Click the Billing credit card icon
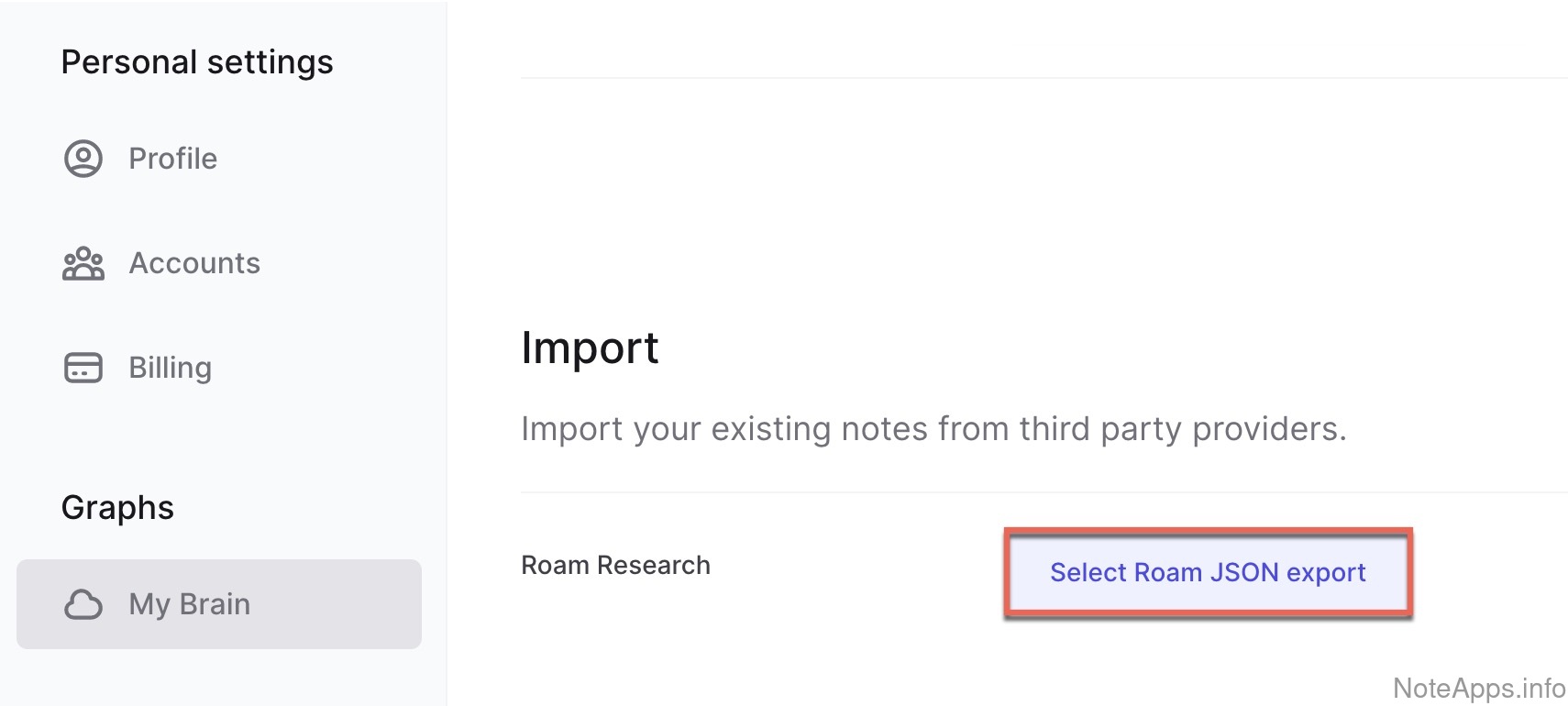The height and width of the screenshot is (706, 1568). coord(83,368)
